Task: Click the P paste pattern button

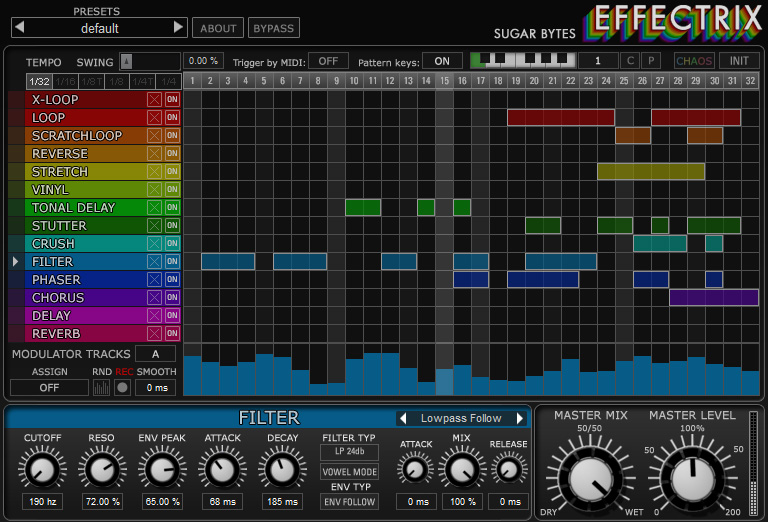Action: click(650, 61)
